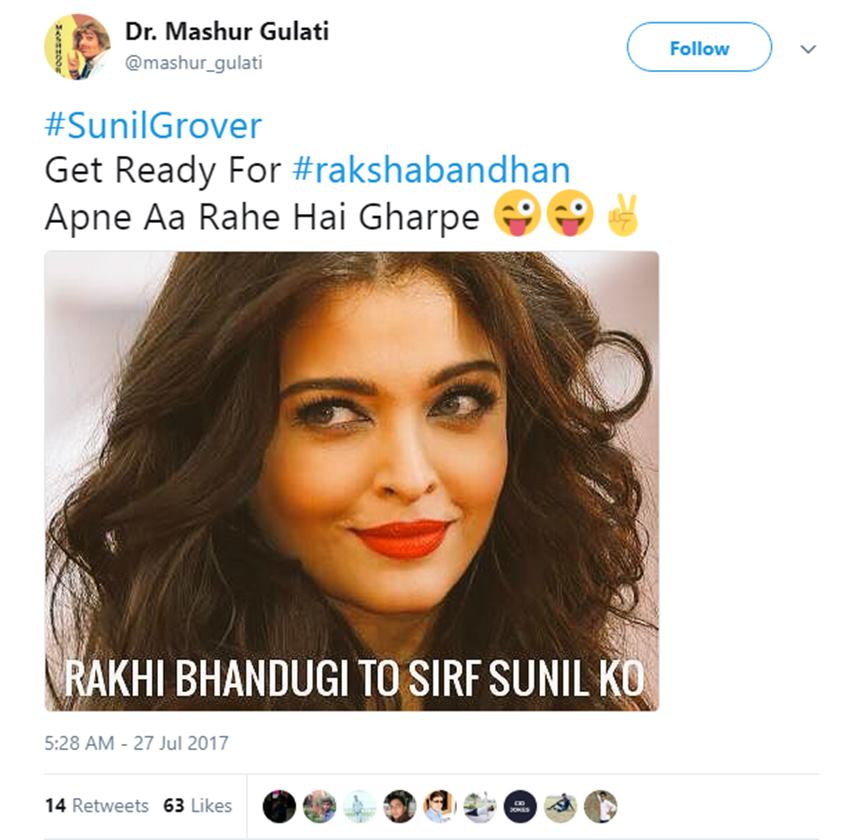Open the second liker avatar's profile

[x=320, y=806]
